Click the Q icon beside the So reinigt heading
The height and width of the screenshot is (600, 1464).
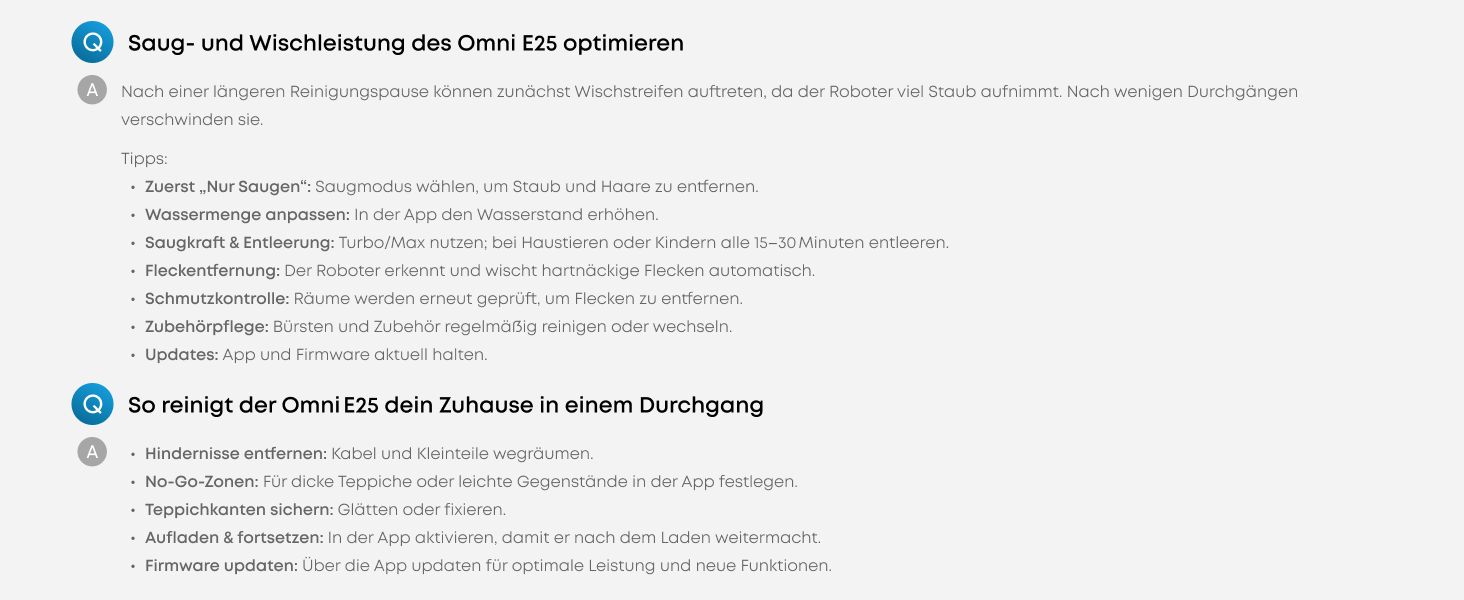92,405
